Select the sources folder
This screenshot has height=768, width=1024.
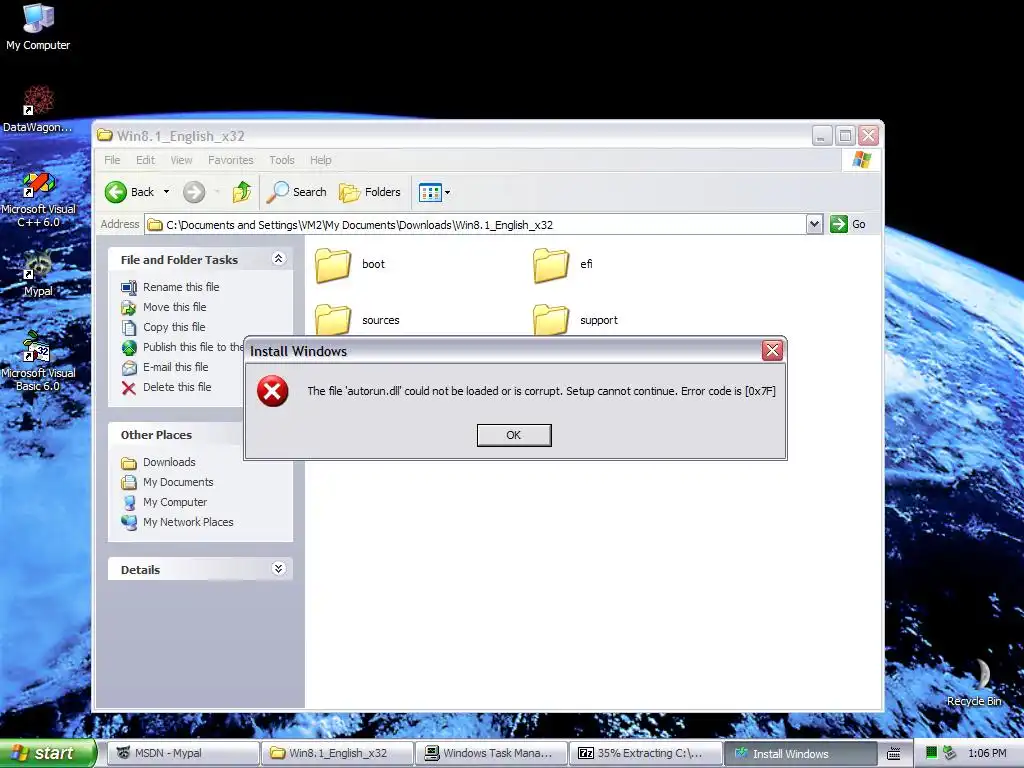coord(357,320)
